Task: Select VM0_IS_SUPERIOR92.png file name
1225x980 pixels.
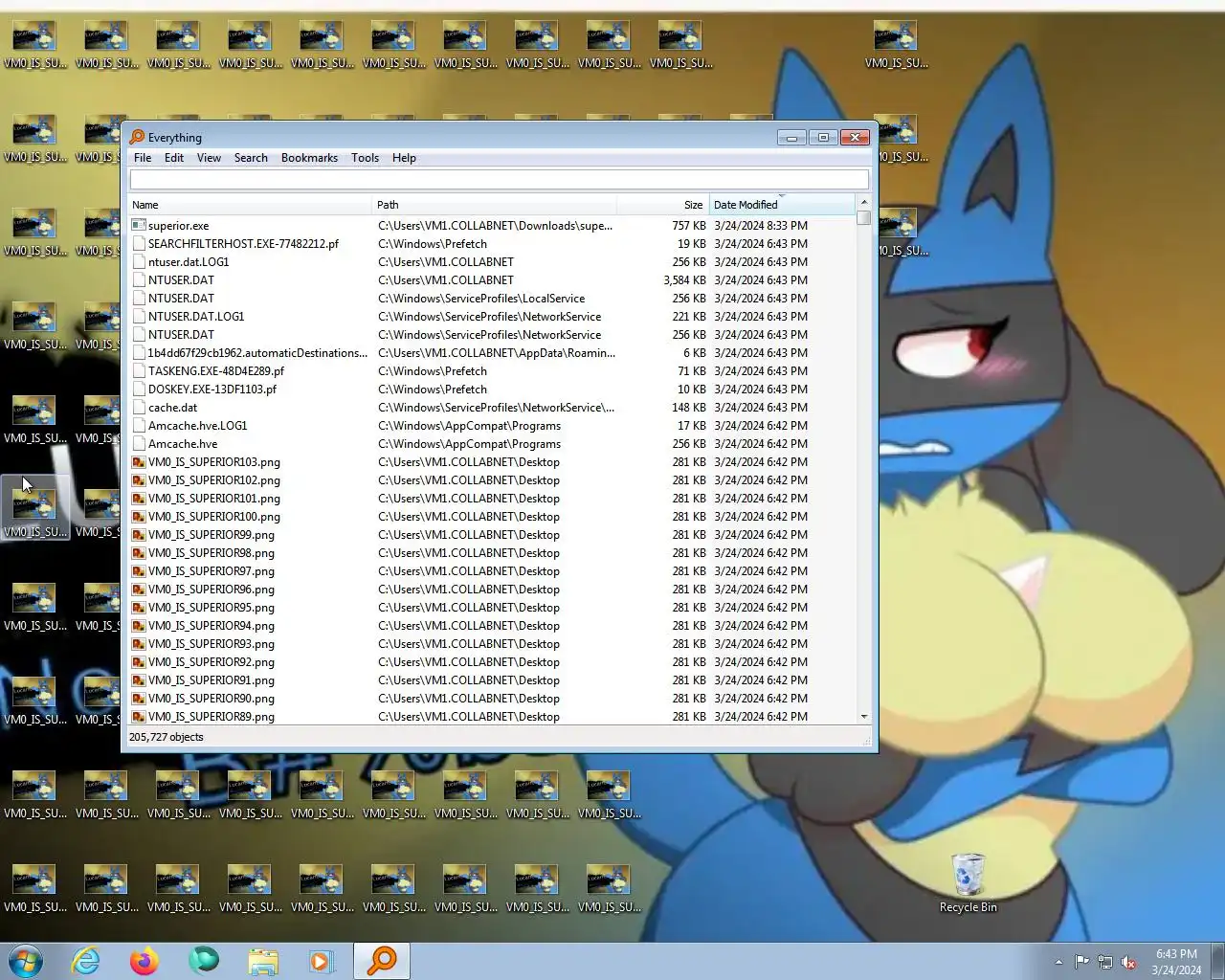Action: (212, 661)
